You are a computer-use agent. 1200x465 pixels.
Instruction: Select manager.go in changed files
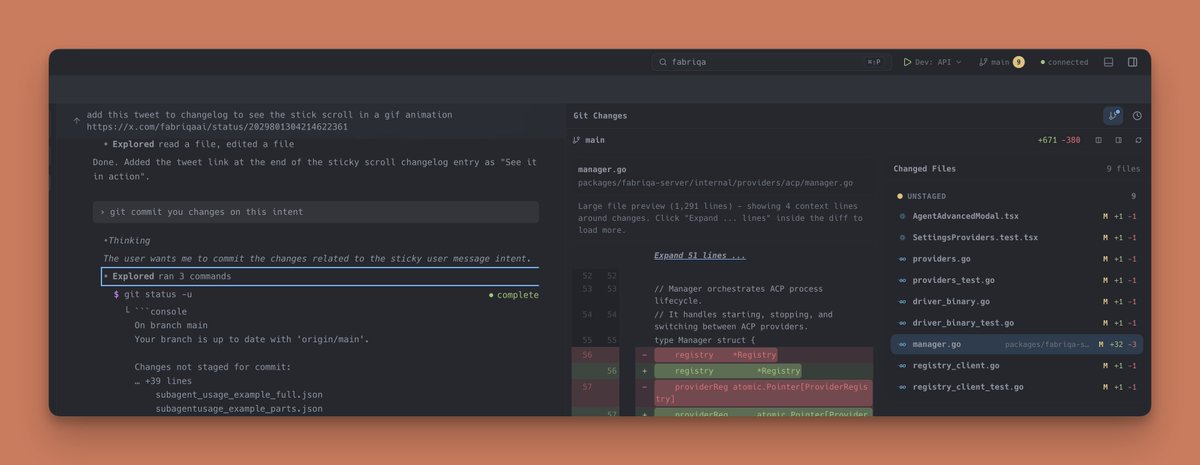click(x=1016, y=344)
